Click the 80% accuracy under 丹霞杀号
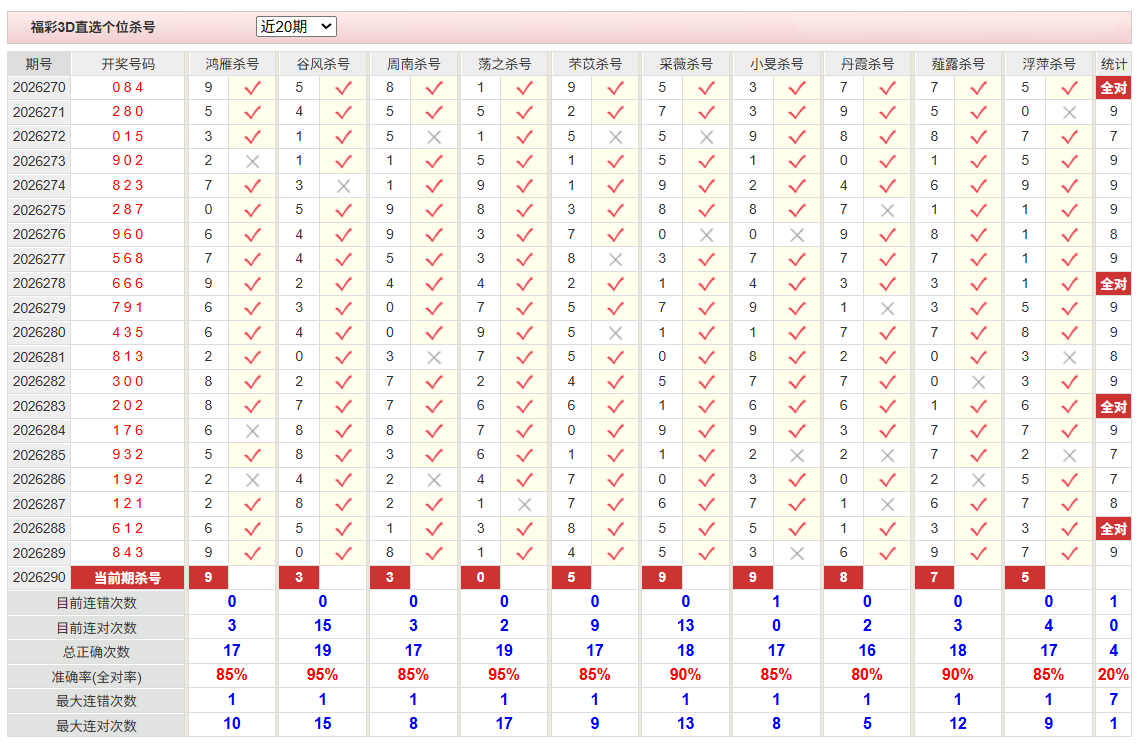The height and width of the screenshot is (752, 1144). pyautogui.click(x=867, y=675)
